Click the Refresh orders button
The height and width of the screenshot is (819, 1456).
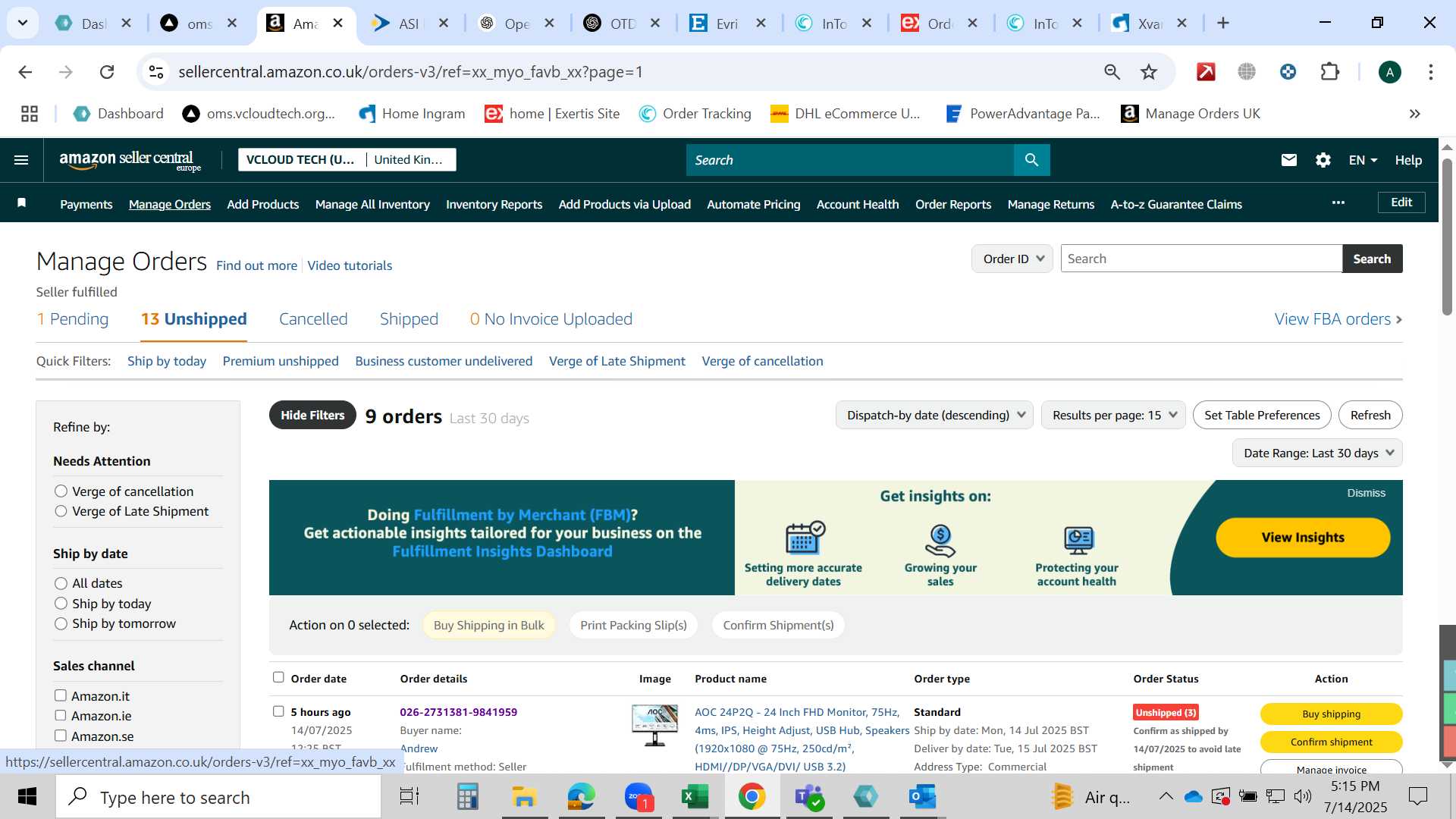pos(1370,415)
